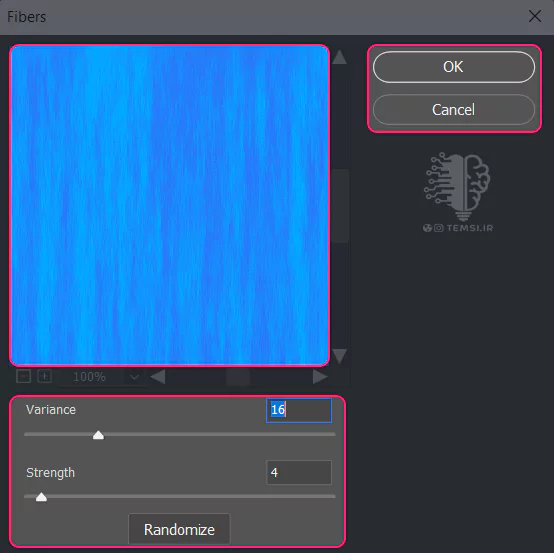Close the Fibers dialog window
Viewport: 554px width, 553px height.
coord(535,16)
